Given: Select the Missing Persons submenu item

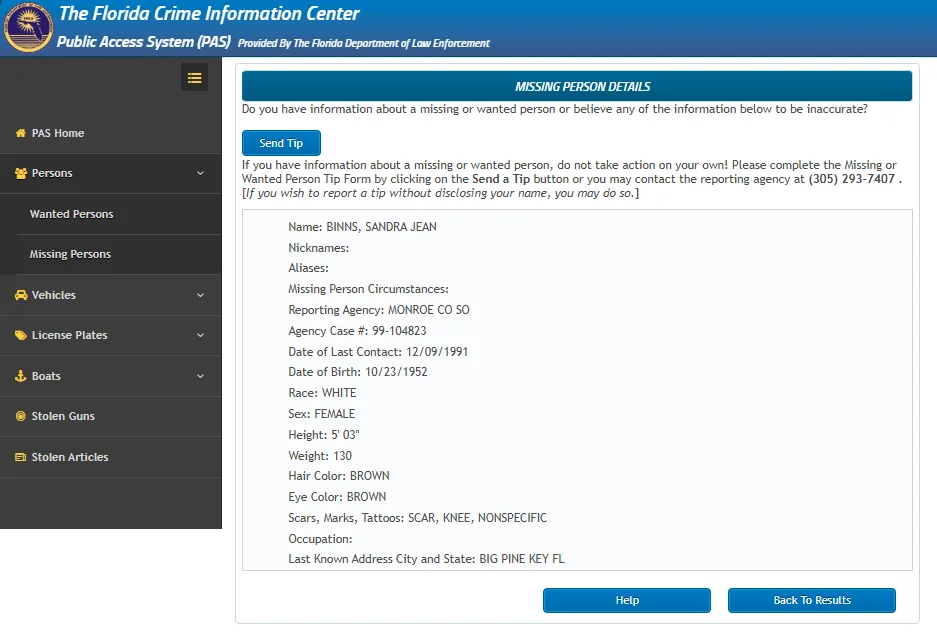Looking at the screenshot, I should click(70, 254).
